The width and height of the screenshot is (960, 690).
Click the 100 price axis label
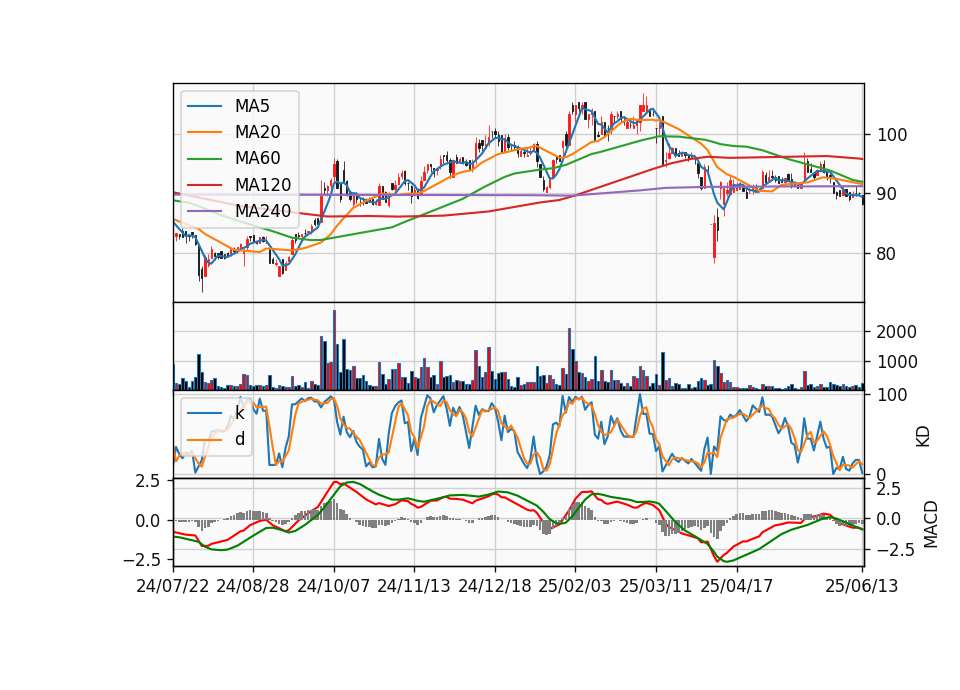(x=892, y=135)
